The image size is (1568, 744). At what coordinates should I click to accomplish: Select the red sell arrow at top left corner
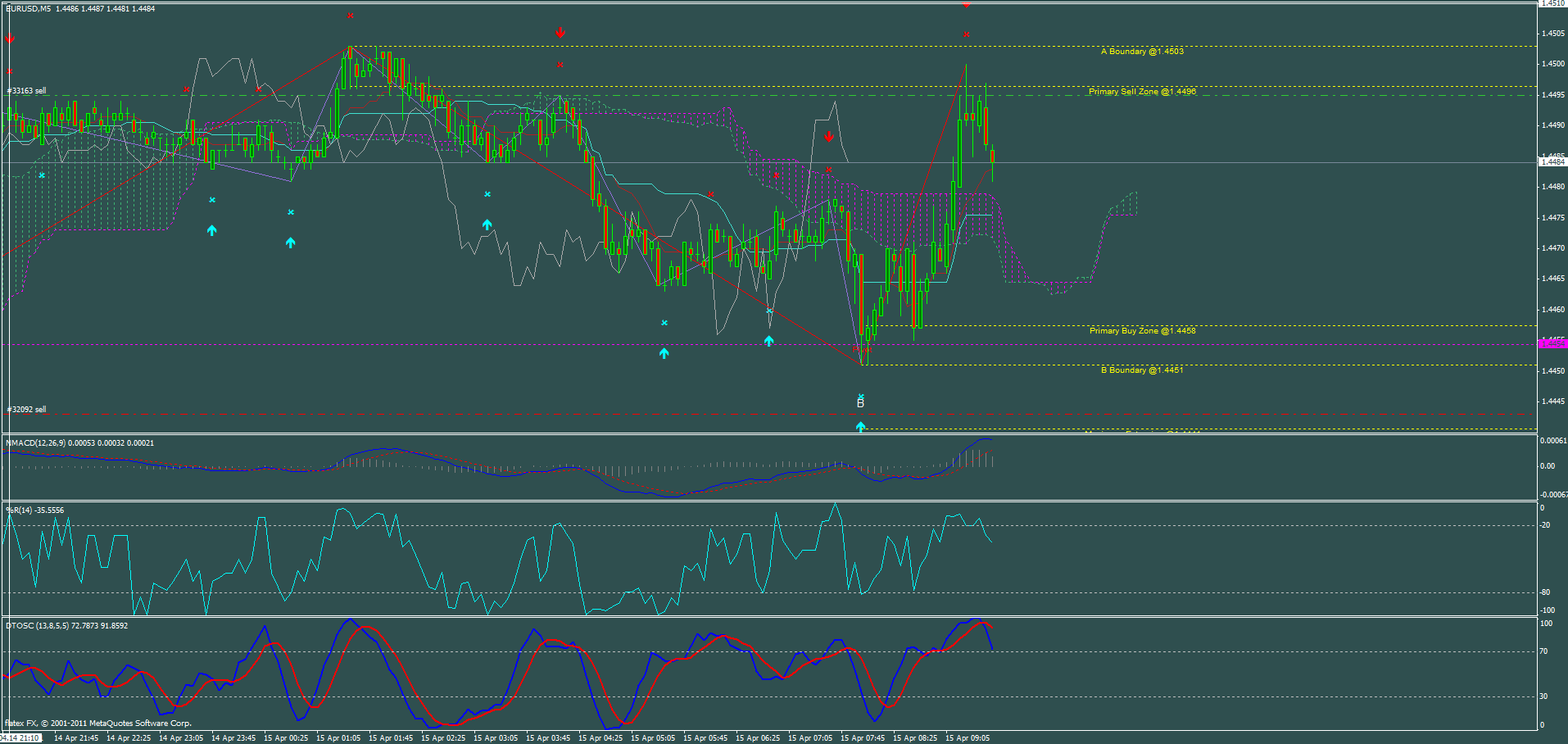coord(11,38)
